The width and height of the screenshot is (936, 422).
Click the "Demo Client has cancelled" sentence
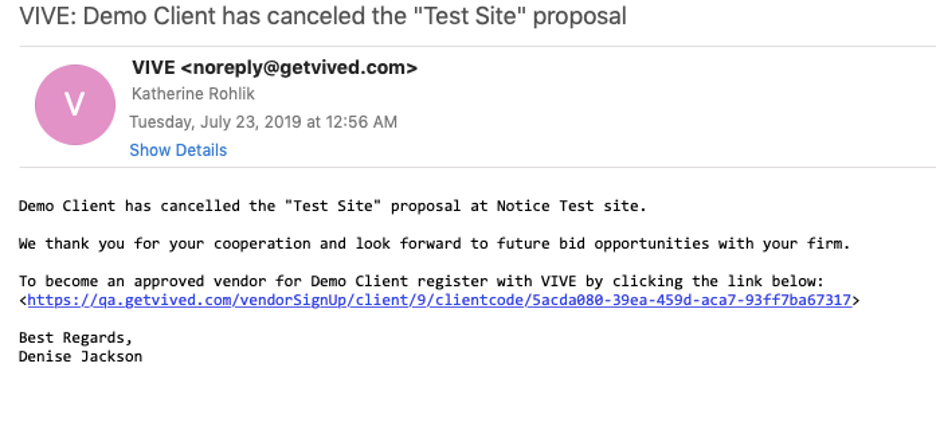pyautogui.click(x=333, y=207)
